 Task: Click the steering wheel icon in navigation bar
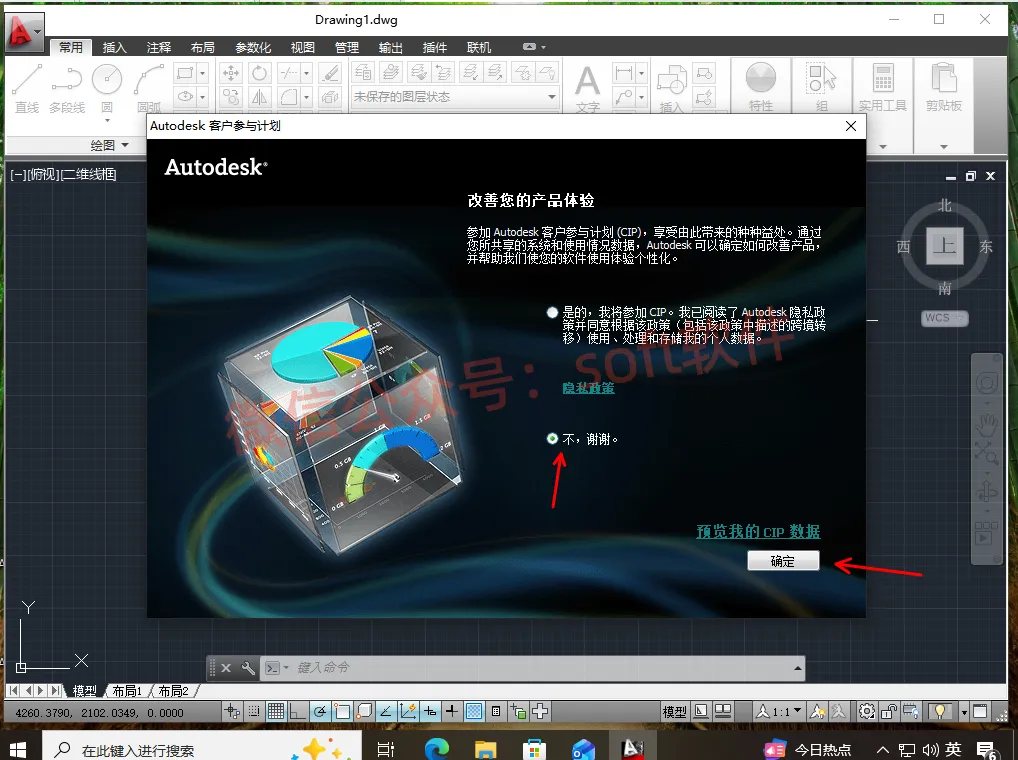click(x=987, y=383)
